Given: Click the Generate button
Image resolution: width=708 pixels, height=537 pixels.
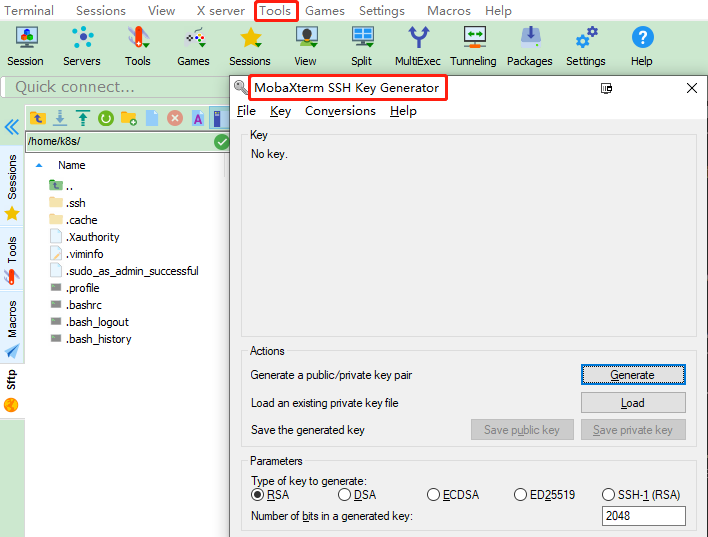Looking at the screenshot, I should click(x=633, y=375).
